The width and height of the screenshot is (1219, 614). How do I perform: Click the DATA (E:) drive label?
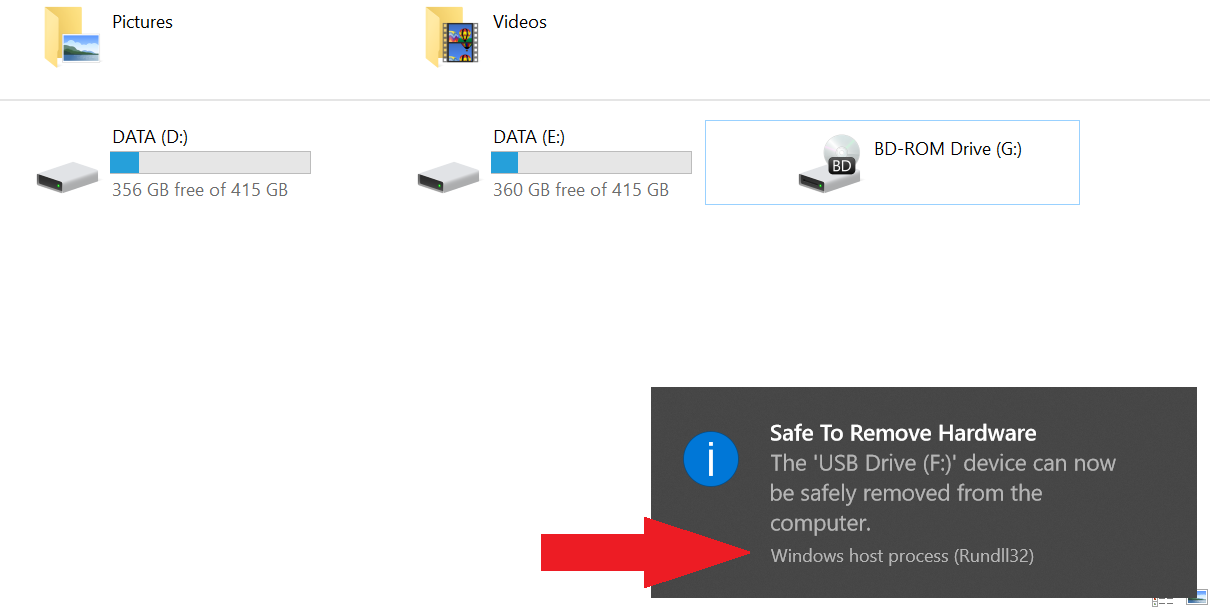click(529, 137)
